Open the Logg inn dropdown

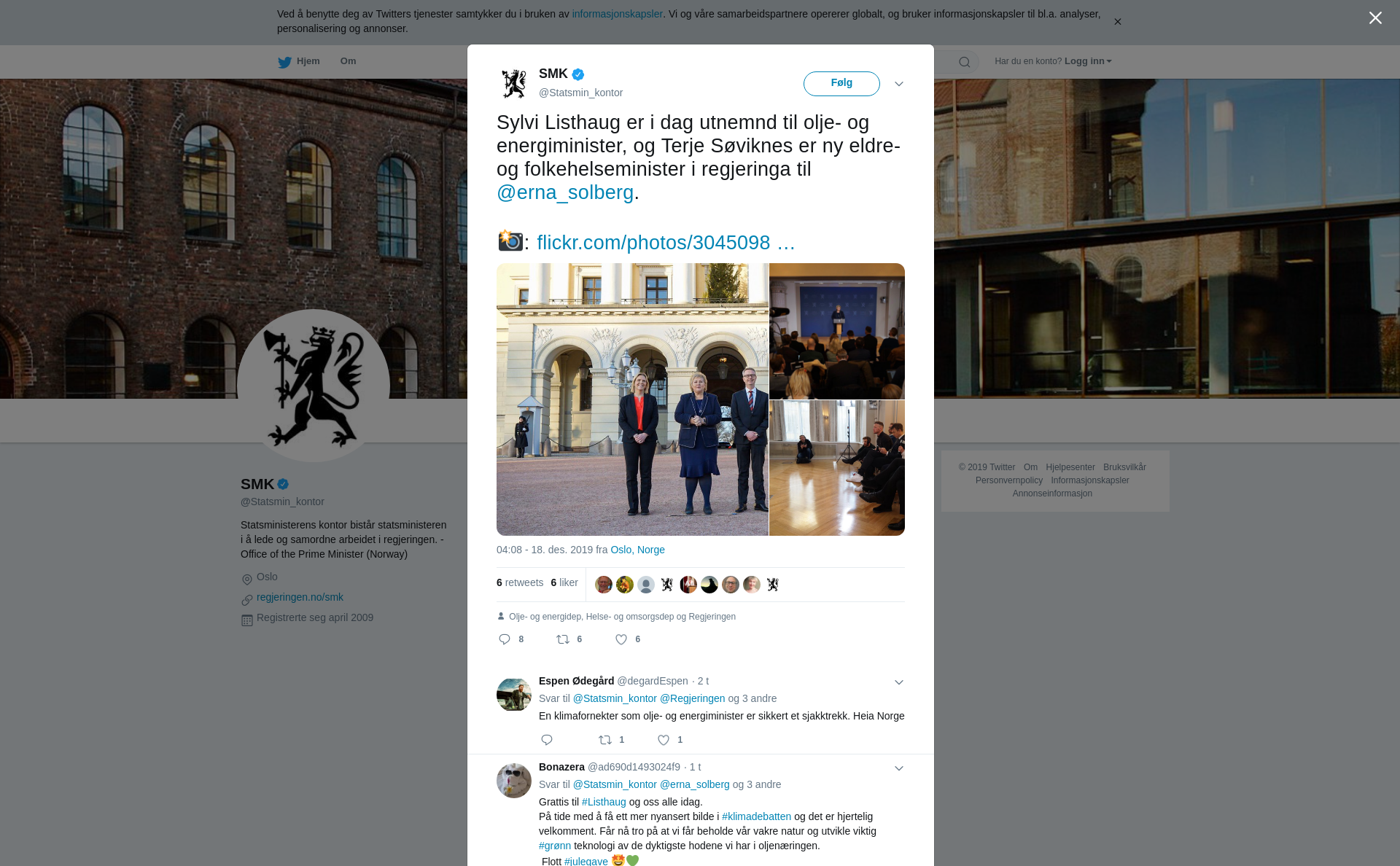click(1088, 61)
